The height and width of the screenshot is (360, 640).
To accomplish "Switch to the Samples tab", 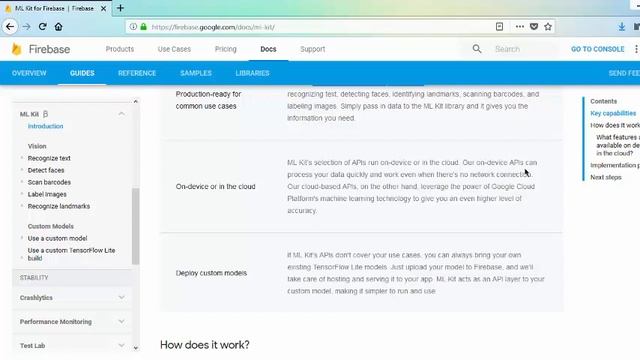I will click(196, 73).
